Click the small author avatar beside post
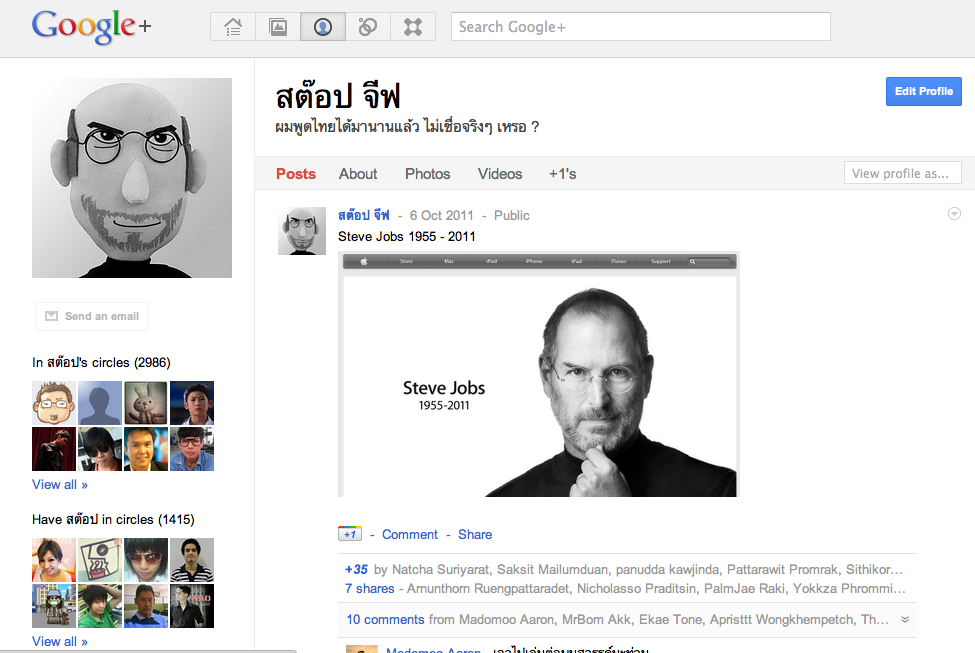975x653 pixels. [x=302, y=231]
